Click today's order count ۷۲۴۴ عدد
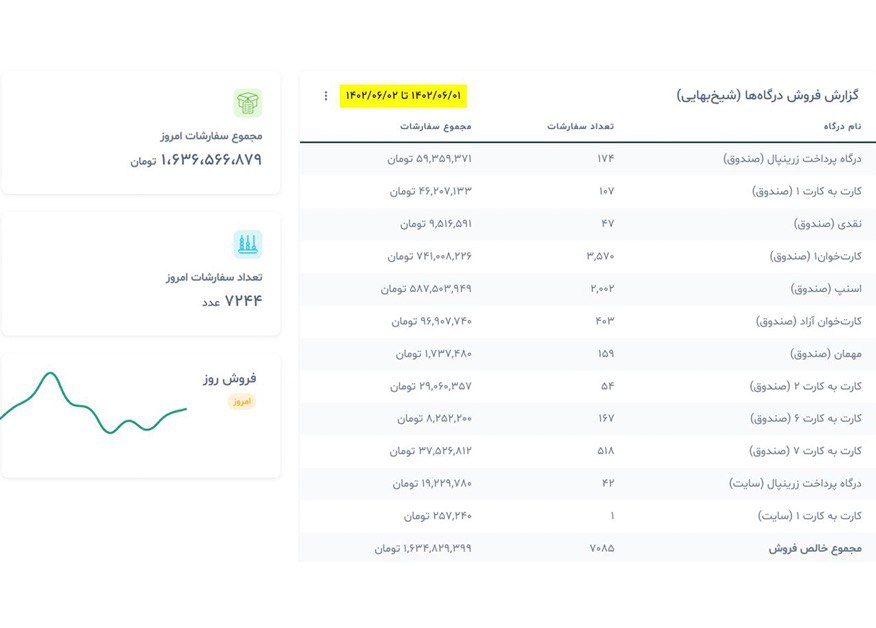The height and width of the screenshot is (628, 876). click(232, 301)
